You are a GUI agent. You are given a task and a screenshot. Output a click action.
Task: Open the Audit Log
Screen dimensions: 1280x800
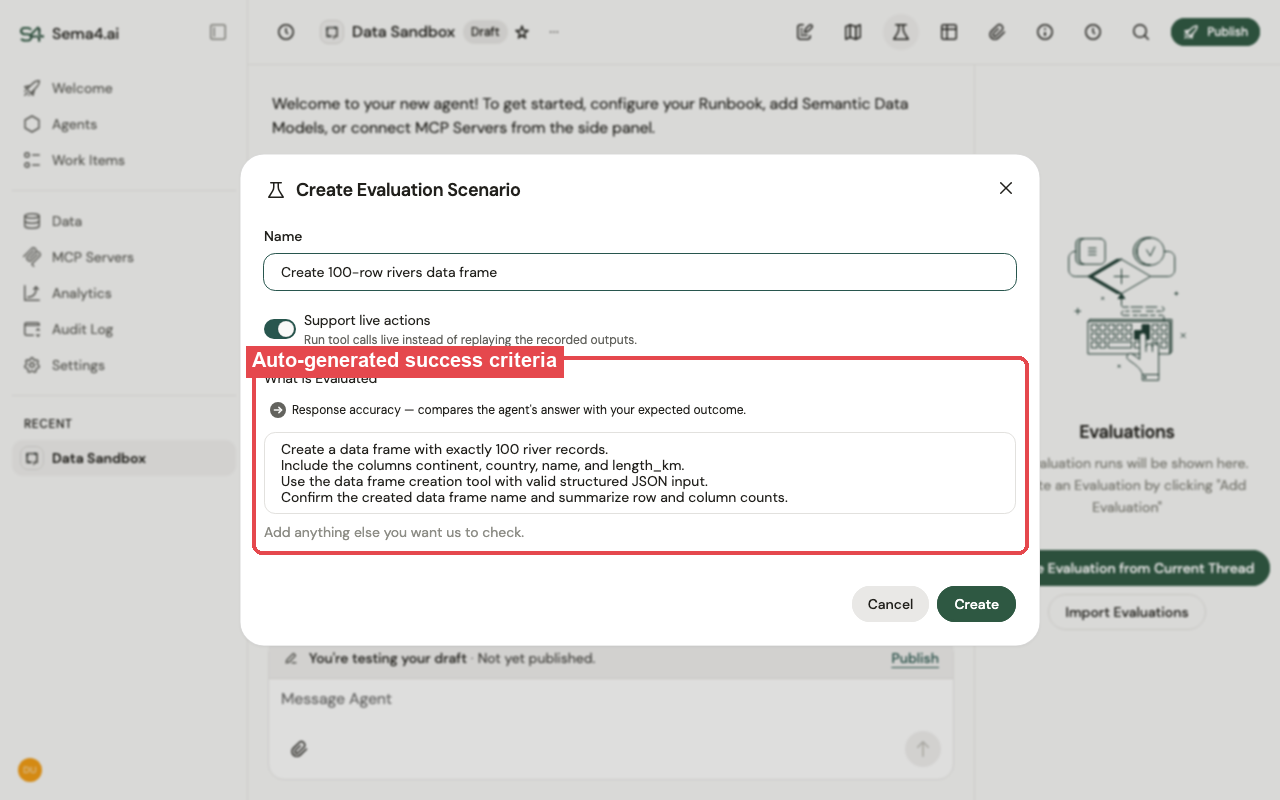click(124, 329)
